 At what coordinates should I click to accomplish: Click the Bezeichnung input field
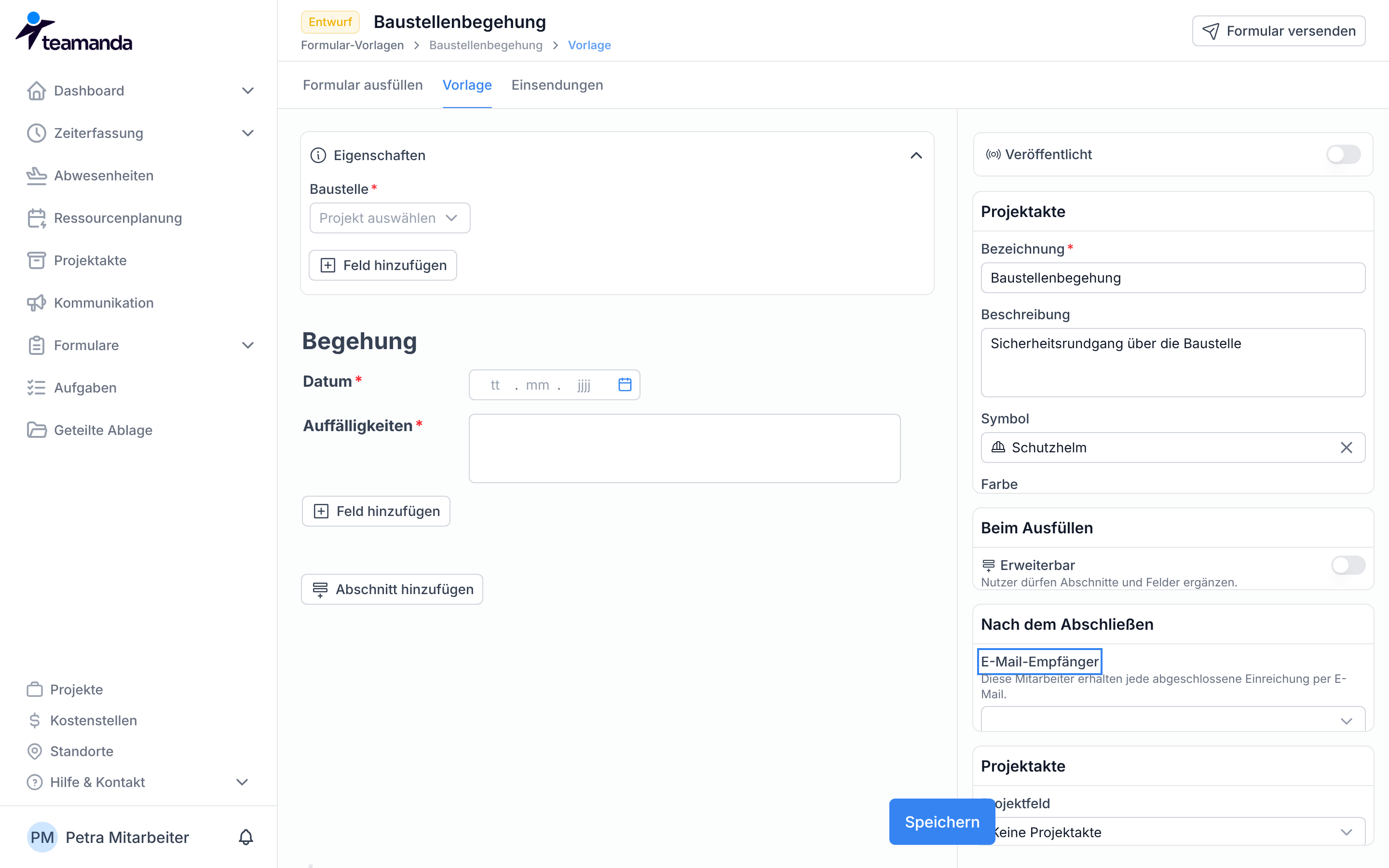pos(1172,278)
